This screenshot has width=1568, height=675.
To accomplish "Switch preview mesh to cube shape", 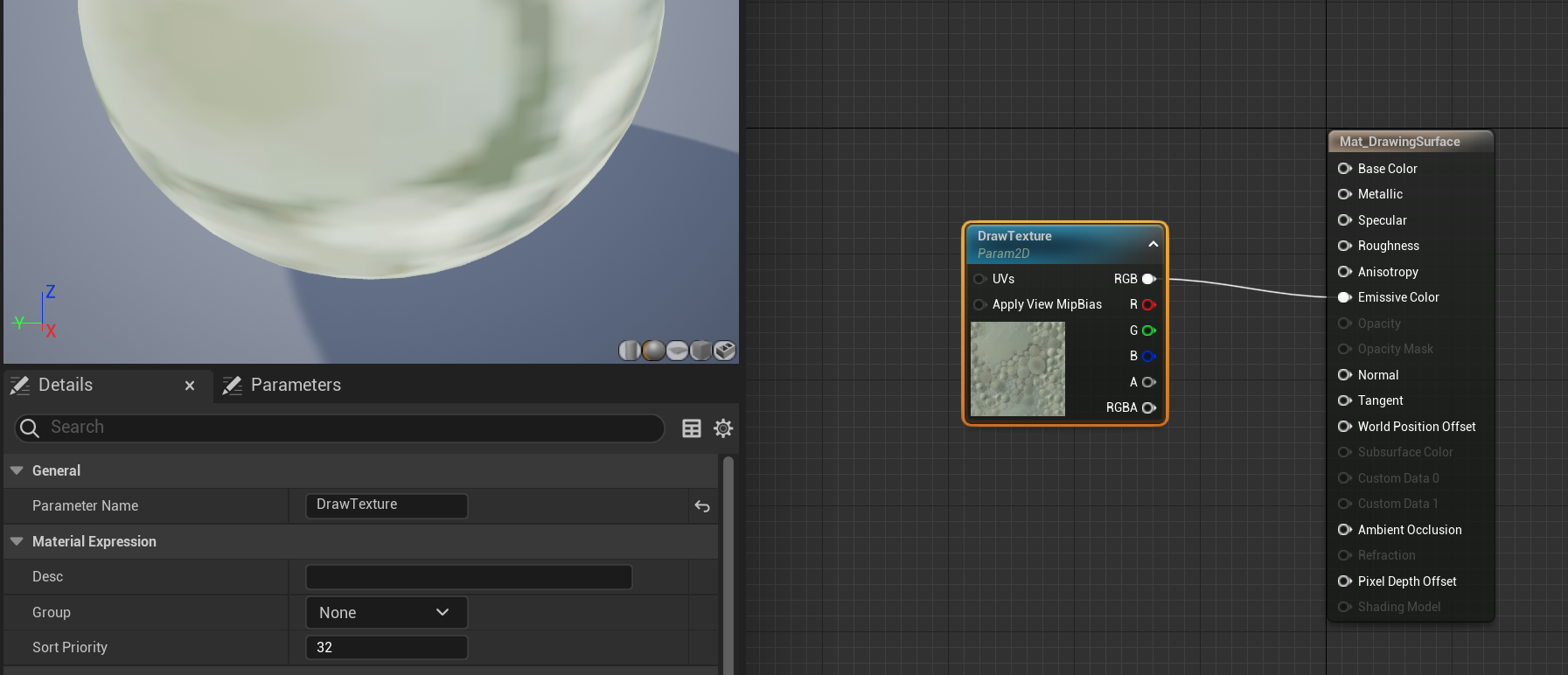I will click(700, 351).
